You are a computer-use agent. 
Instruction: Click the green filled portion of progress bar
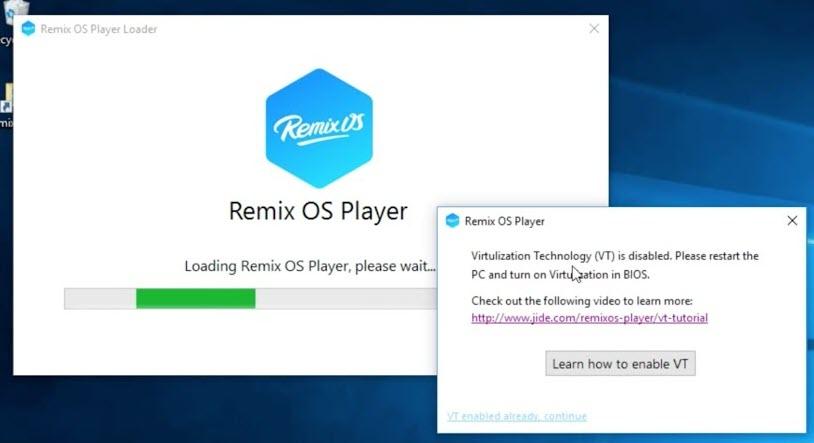point(195,298)
